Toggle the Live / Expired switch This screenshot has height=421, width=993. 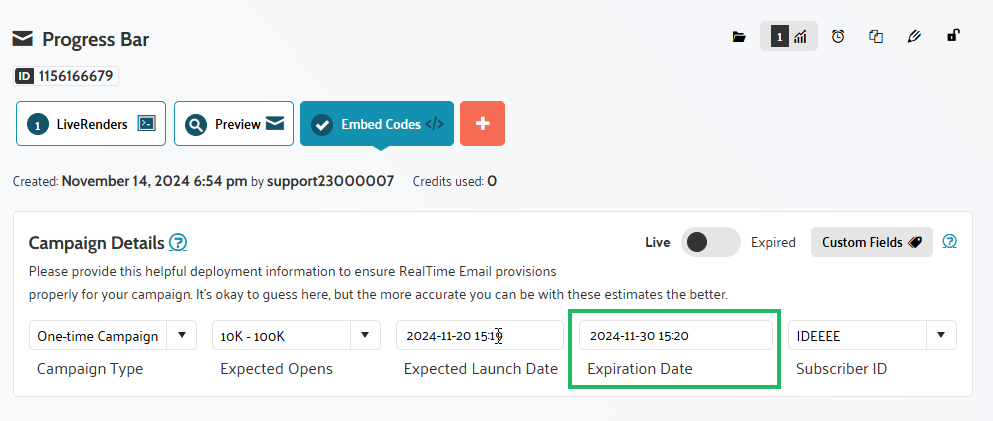point(710,242)
